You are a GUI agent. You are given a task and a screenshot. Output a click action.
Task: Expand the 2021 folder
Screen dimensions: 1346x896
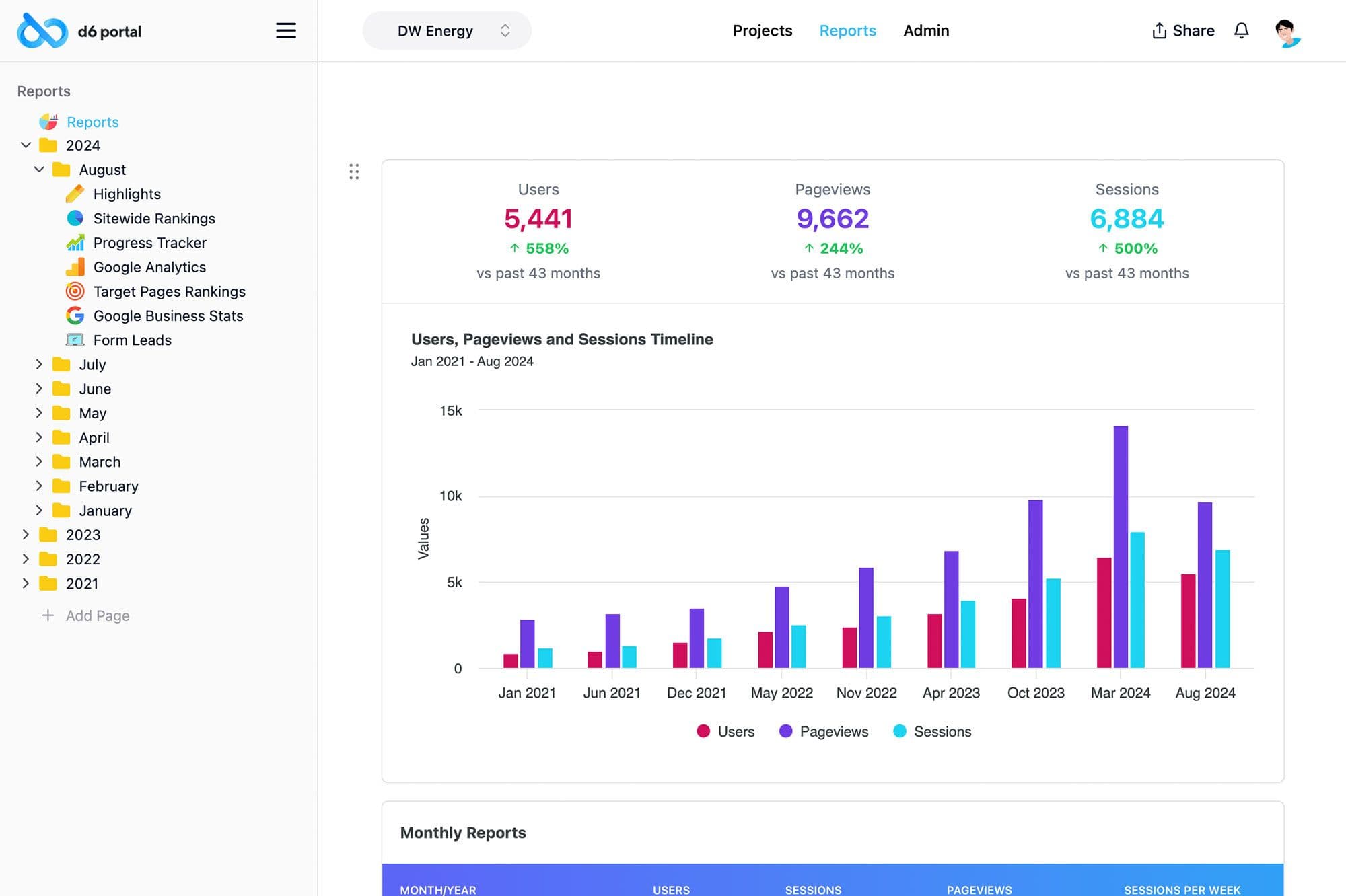pyautogui.click(x=26, y=583)
